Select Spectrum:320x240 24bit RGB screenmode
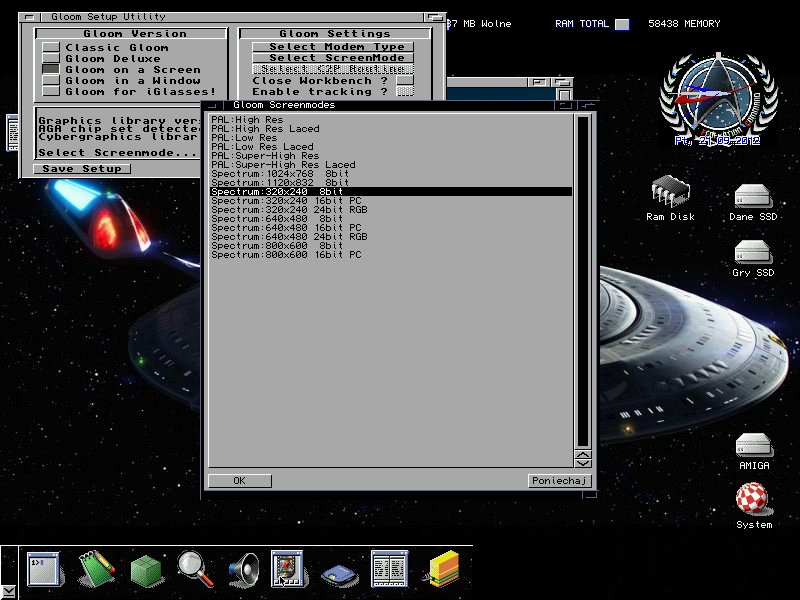This screenshot has height=600, width=800. pyautogui.click(x=391, y=210)
